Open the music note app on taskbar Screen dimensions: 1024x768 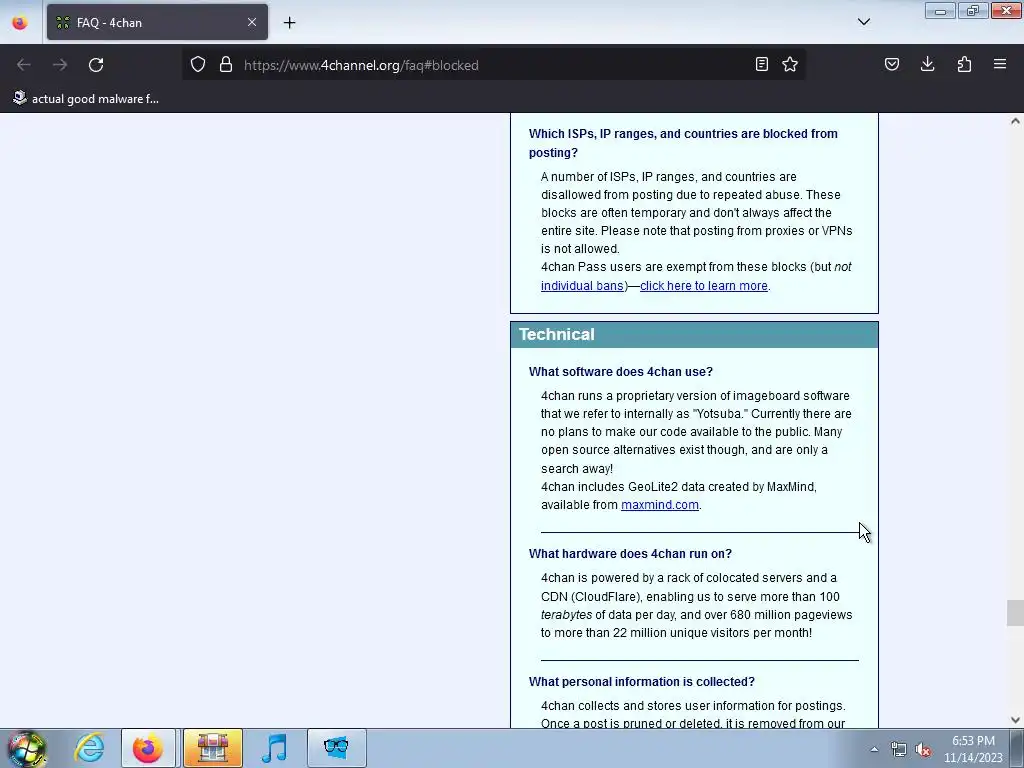[274, 748]
